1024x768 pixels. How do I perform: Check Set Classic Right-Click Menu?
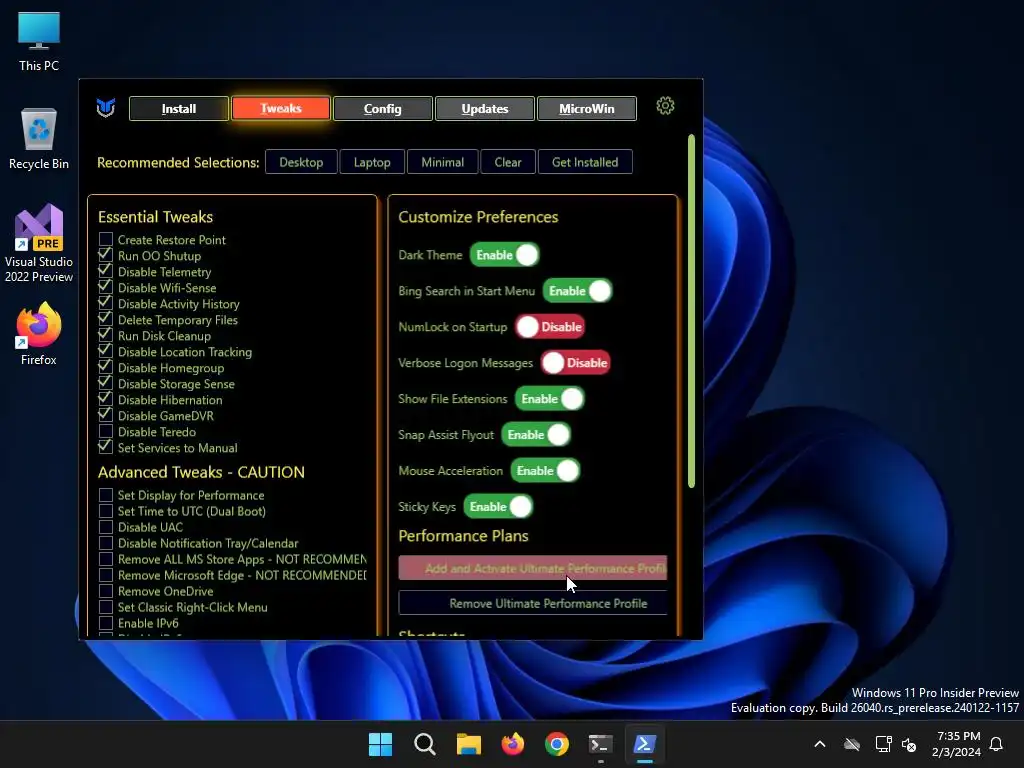click(x=106, y=607)
